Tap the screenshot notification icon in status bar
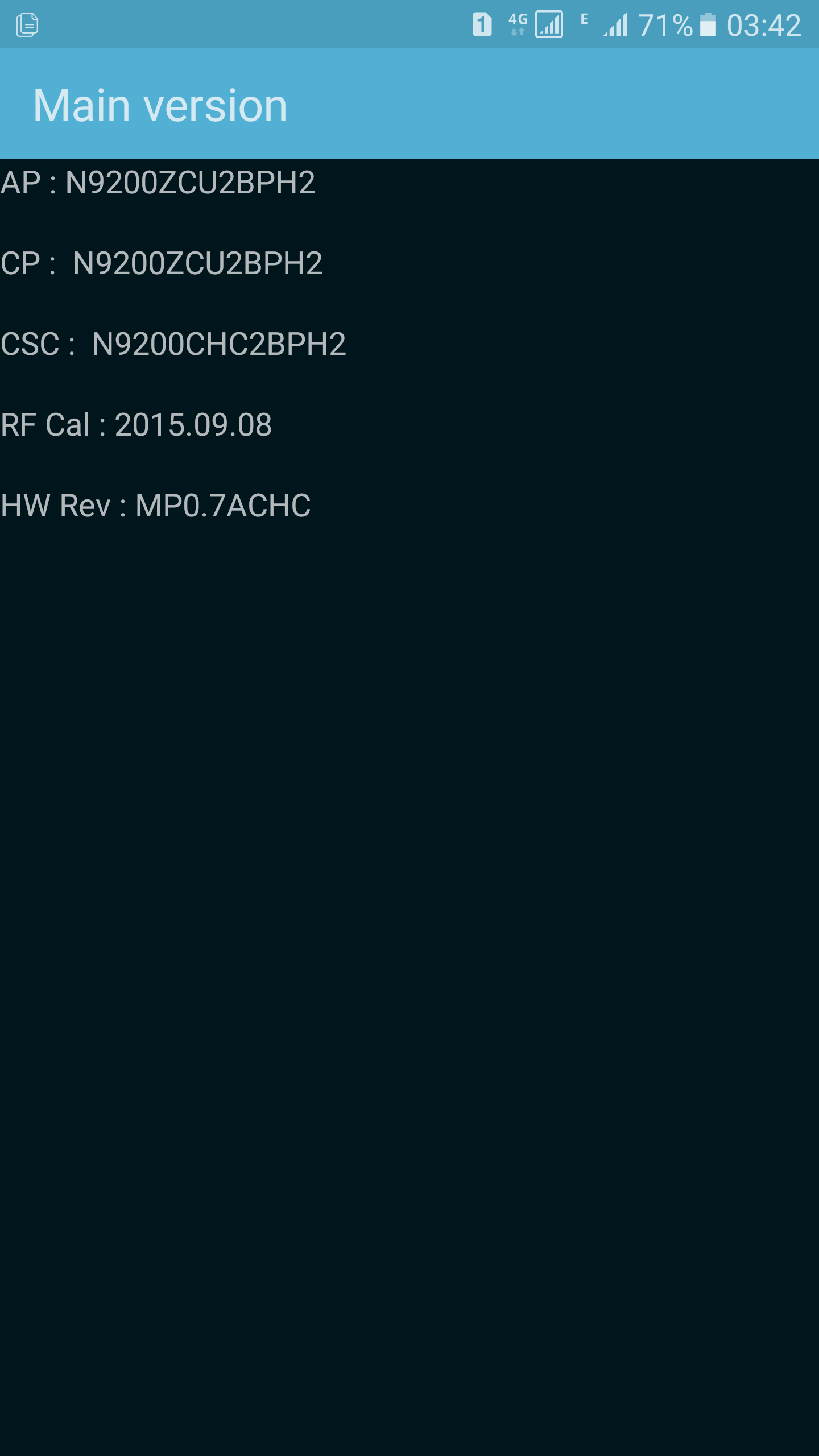Screen dimensions: 819x1456 (27, 24)
